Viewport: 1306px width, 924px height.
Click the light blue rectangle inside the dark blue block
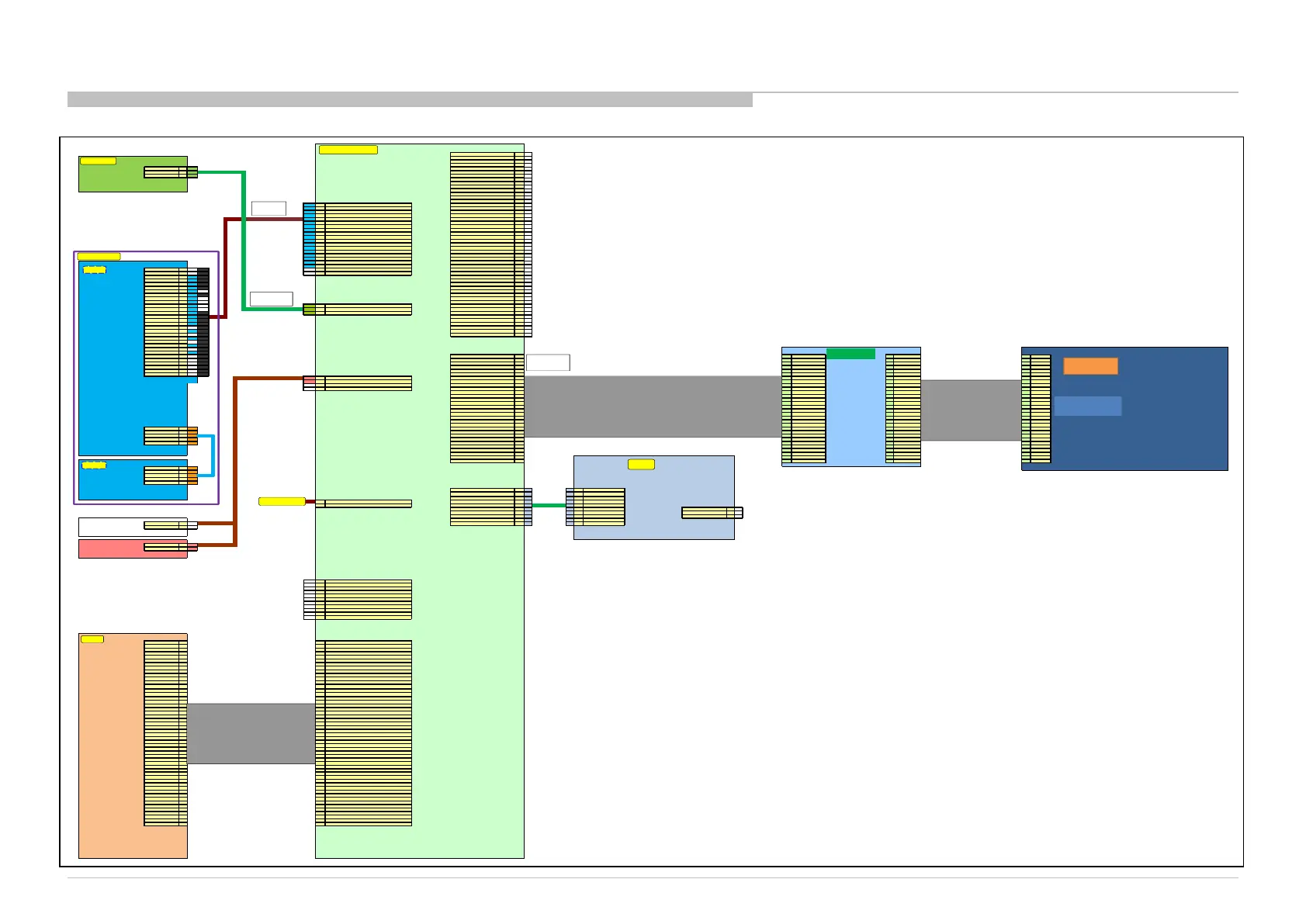pos(1087,407)
